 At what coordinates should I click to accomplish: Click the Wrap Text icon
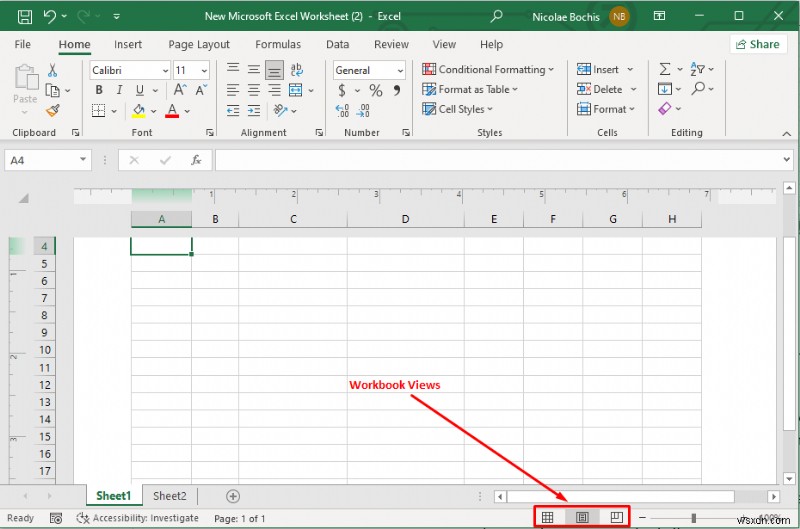click(296, 69)
